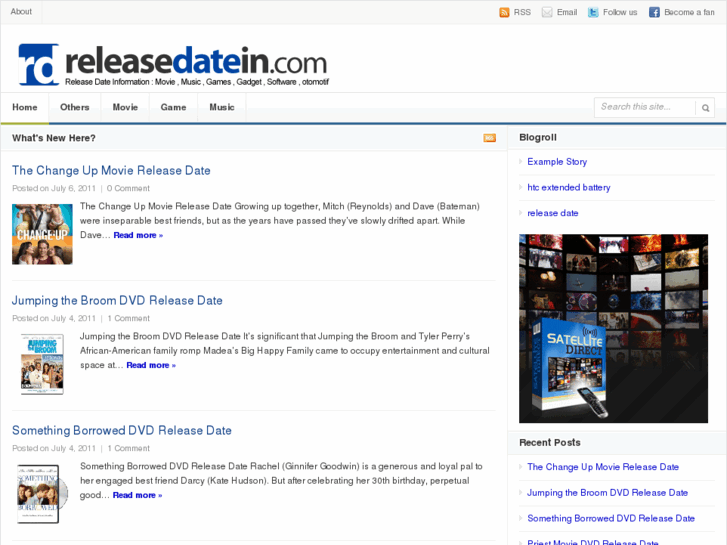Viewport: 727px width, 545px height.
Task: Open the Game navigation menu
Action: point(173,107)
